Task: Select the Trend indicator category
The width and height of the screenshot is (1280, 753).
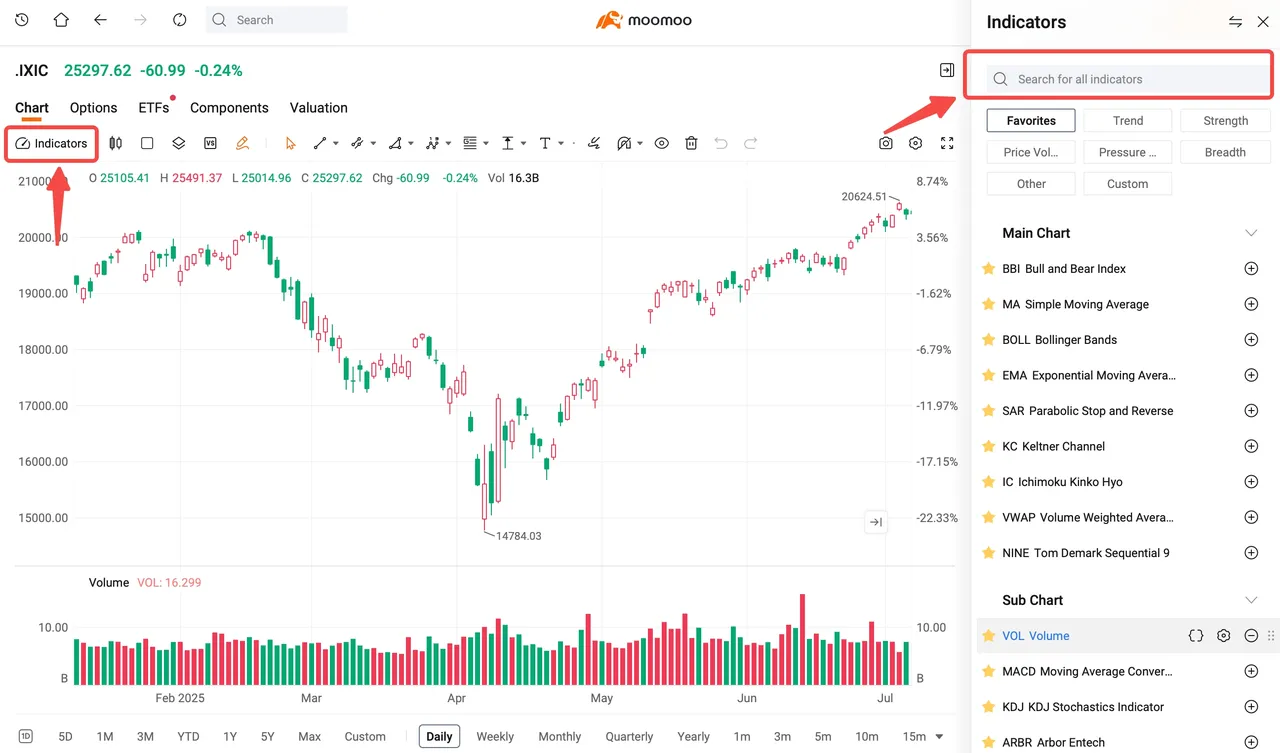Action: pyautogui.click(x=1128, y=121)
